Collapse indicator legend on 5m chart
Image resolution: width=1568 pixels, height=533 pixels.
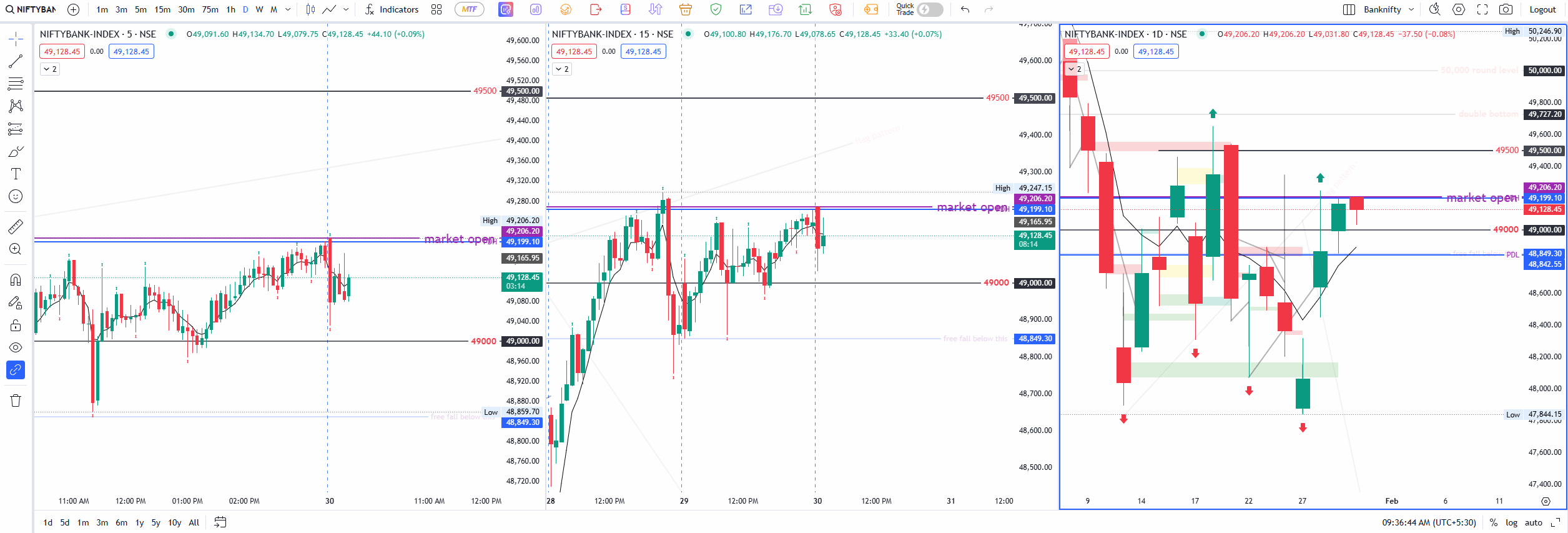click(50, 69)
